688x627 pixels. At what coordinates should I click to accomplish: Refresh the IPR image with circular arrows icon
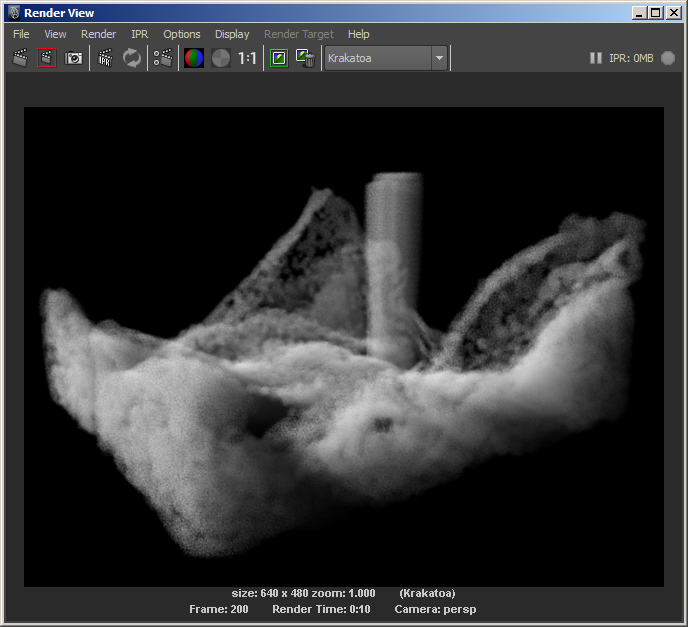pyautogui.click(x=132, y=58)
